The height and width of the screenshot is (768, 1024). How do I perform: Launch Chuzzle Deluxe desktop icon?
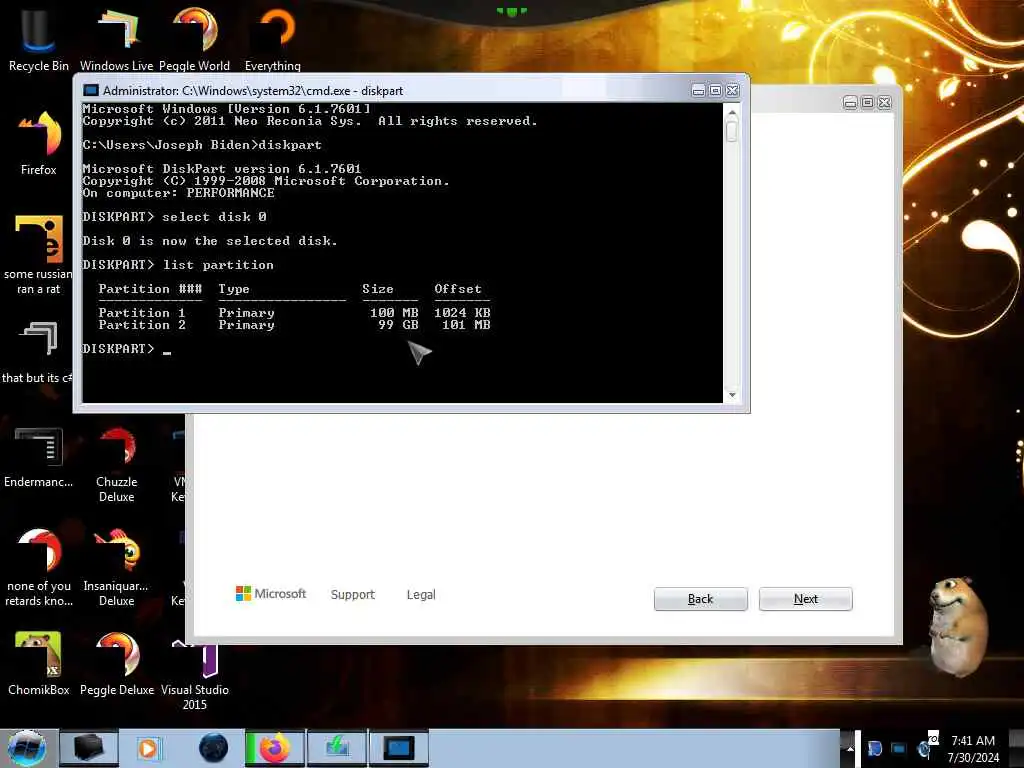[116, 464]
